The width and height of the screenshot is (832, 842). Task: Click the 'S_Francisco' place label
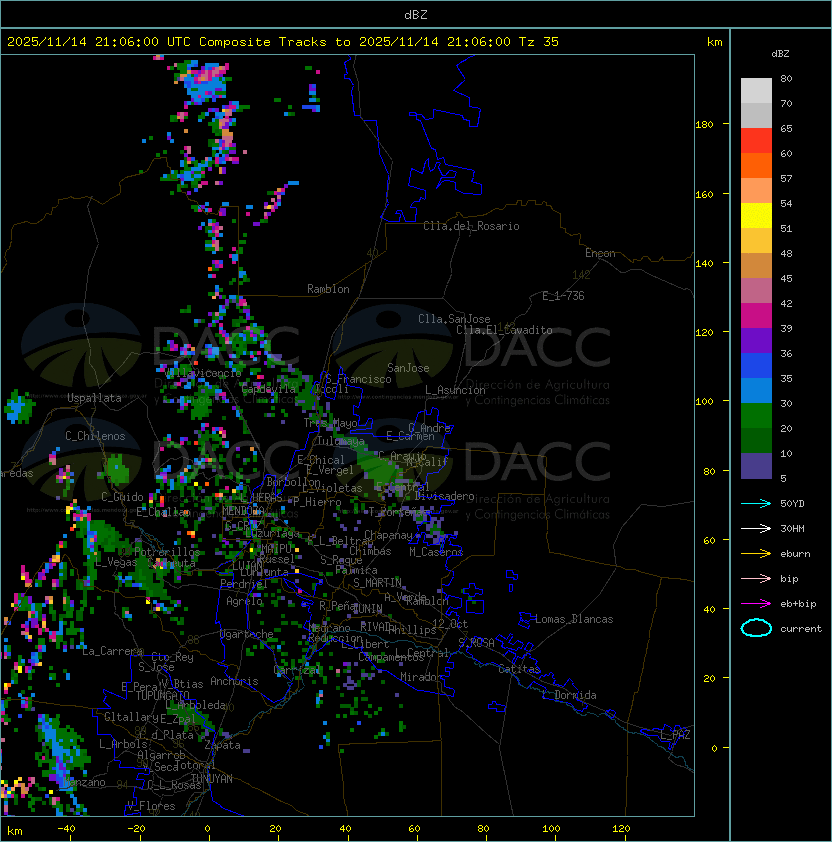pyautogui.click(x=358, y=379)
